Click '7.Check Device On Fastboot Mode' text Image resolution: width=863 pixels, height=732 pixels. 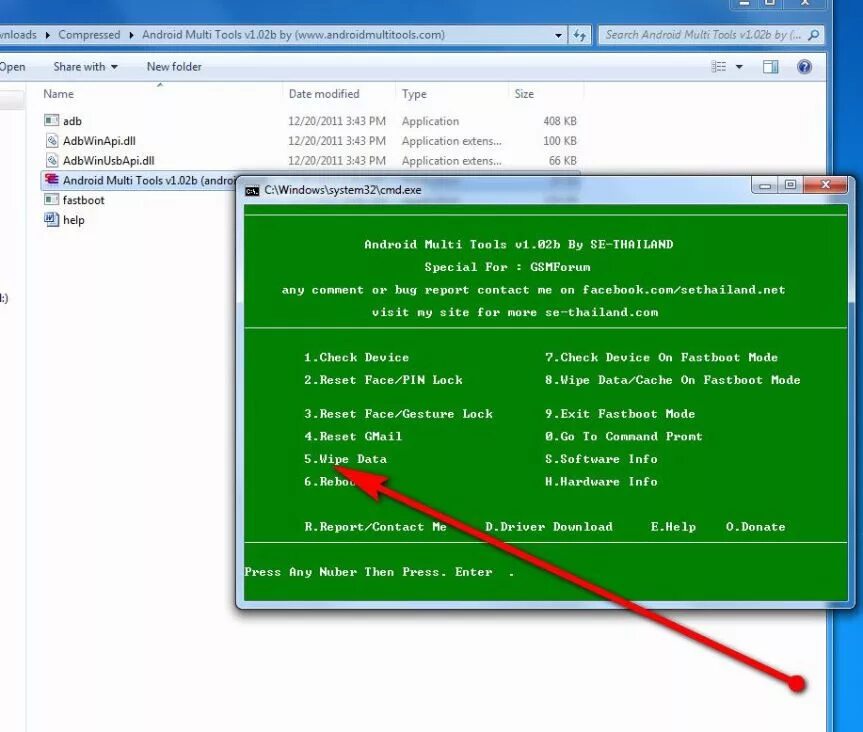(x=661, y=357)
